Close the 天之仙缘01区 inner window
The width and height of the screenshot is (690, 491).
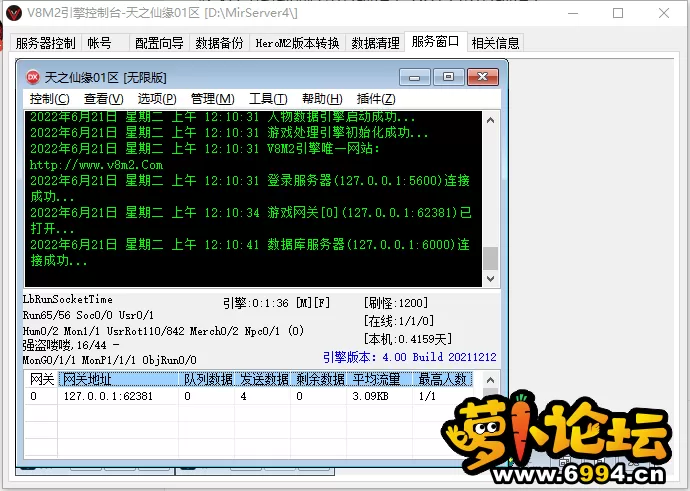(x=483, y=77)
